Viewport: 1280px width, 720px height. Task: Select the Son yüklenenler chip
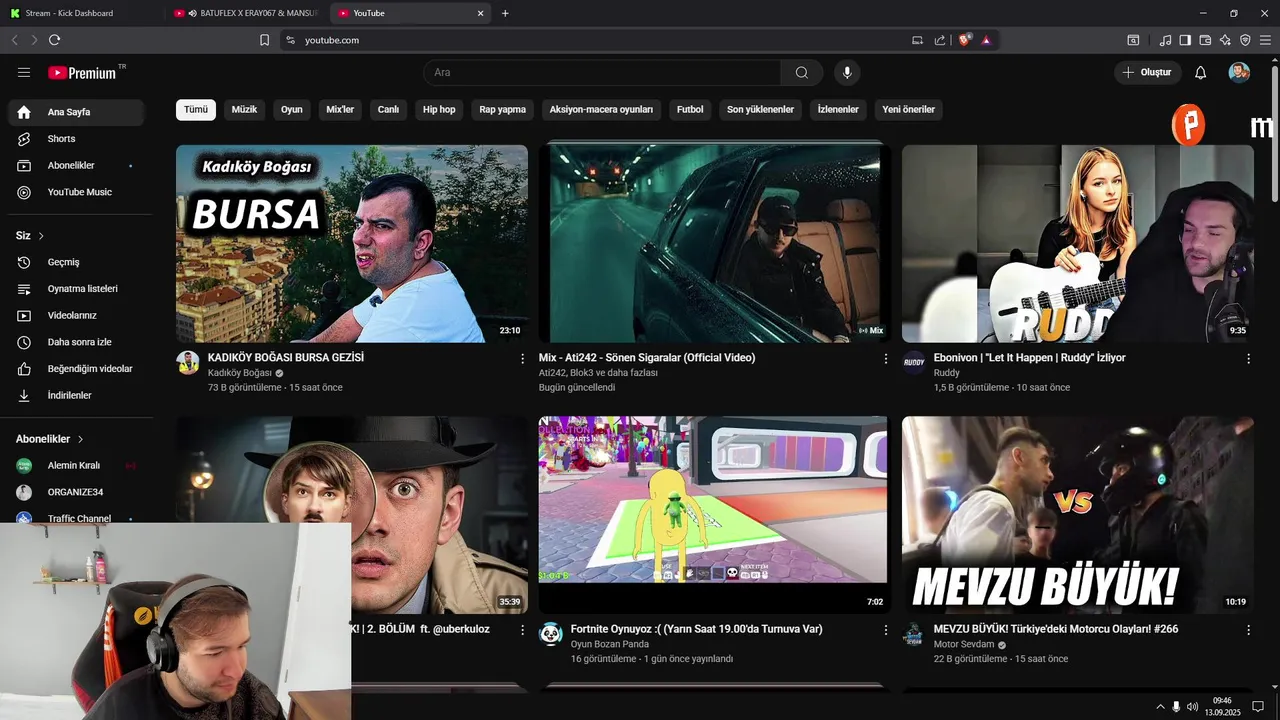tap(760, 109)
